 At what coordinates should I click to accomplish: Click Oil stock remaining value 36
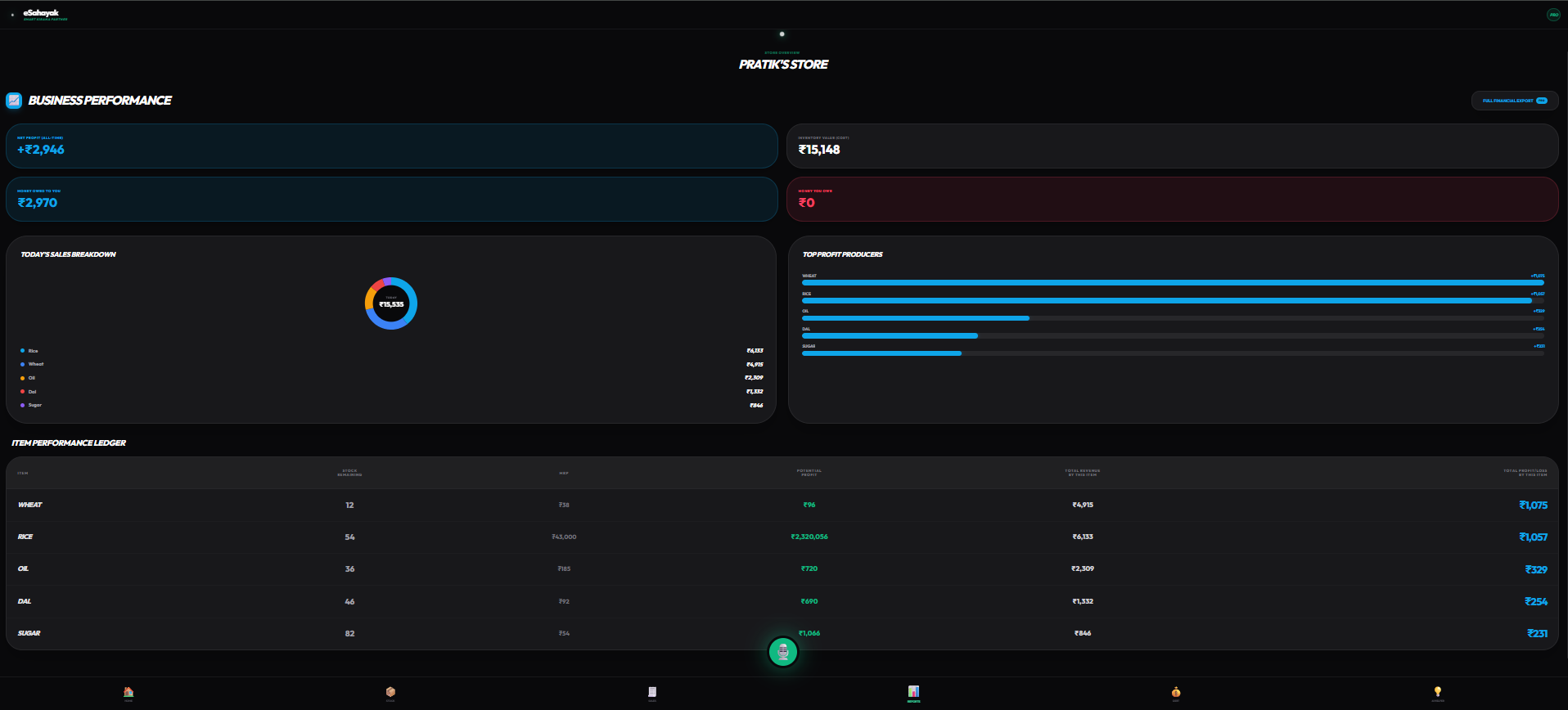click(x=349, y=568)
